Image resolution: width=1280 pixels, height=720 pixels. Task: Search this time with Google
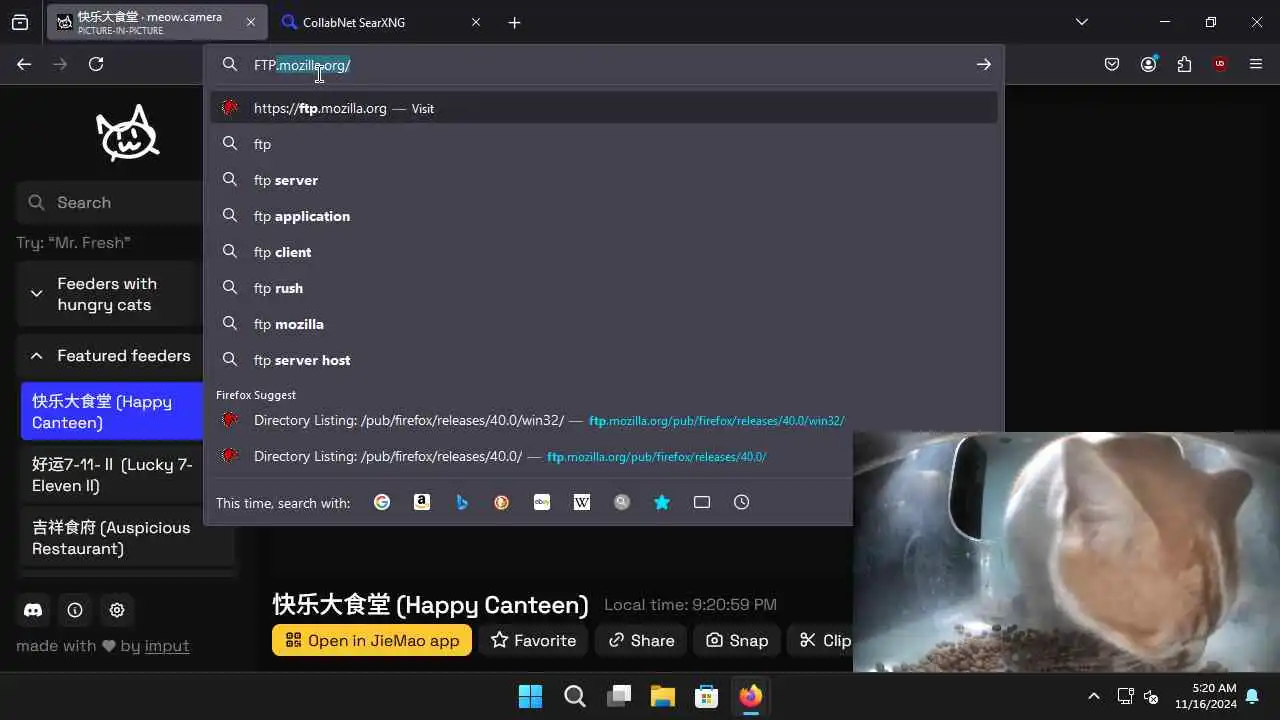click(x=382, y=502)
